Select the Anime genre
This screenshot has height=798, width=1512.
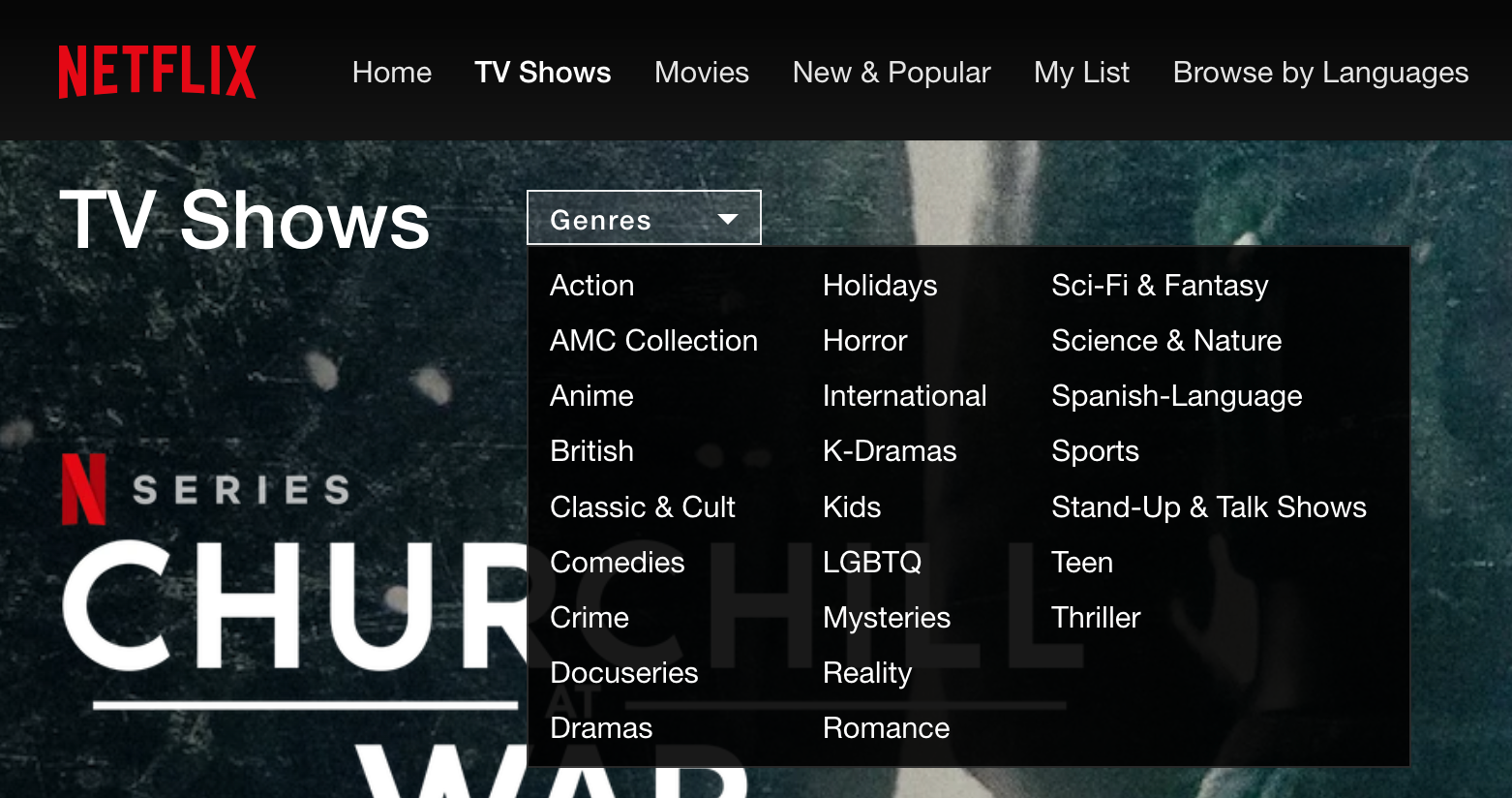point(590,395)
